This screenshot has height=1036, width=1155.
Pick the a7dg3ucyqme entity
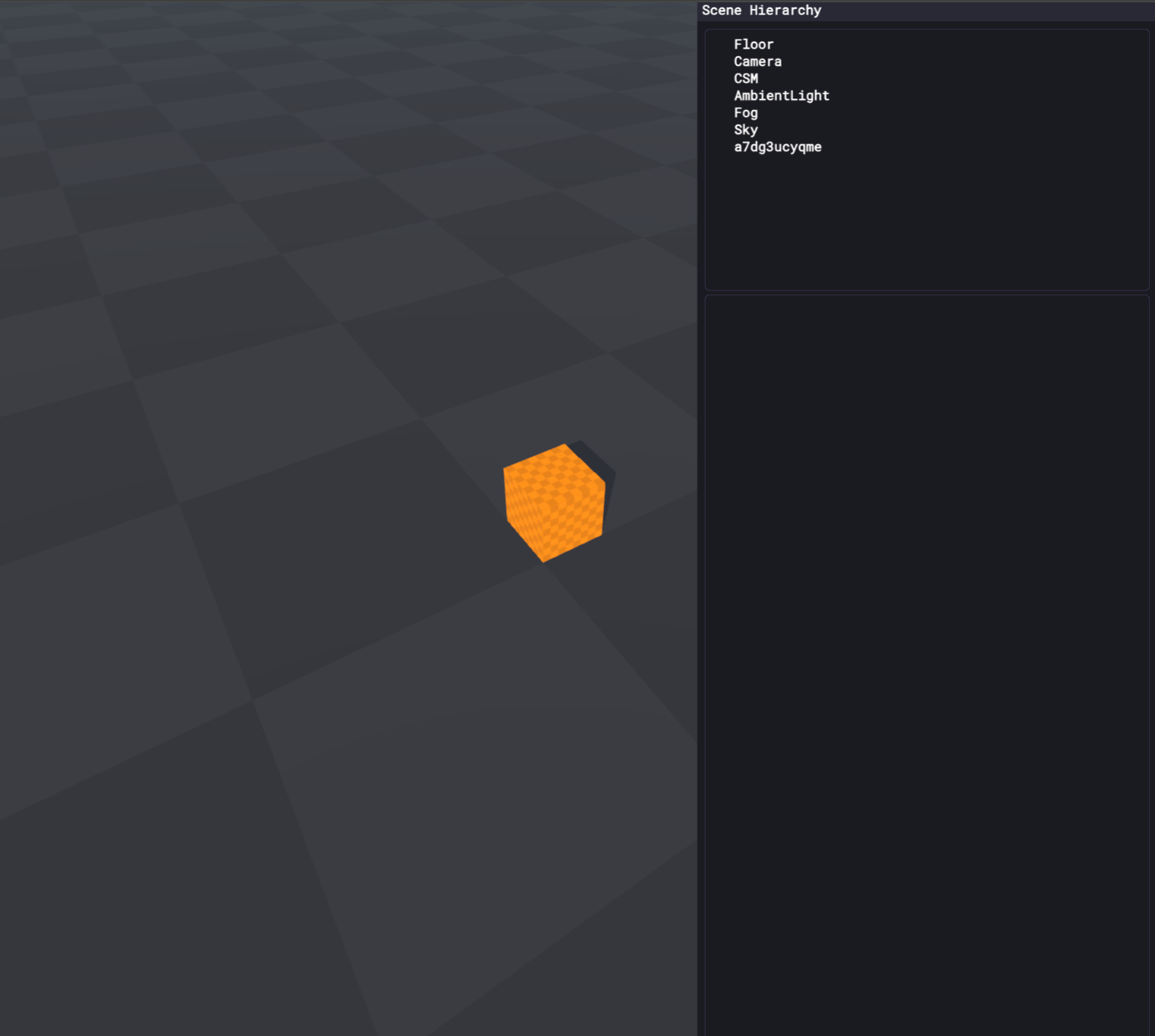click(x=777, y=147)
